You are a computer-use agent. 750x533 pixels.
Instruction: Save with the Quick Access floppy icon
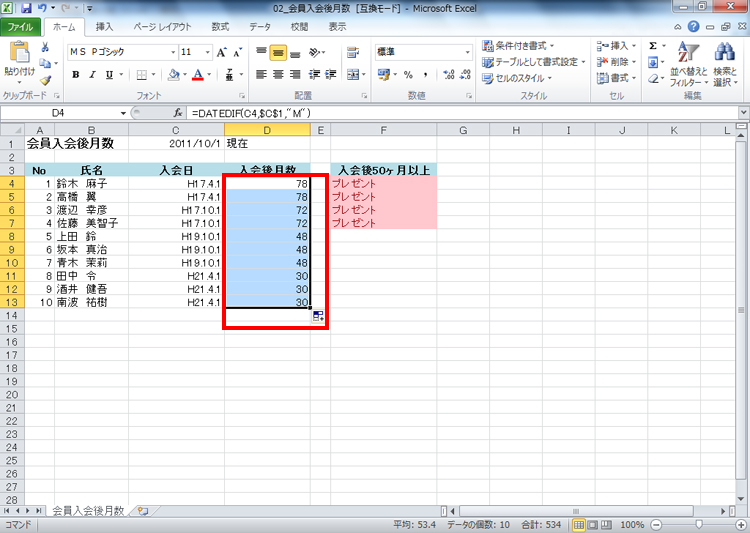[x=26, y=8]
